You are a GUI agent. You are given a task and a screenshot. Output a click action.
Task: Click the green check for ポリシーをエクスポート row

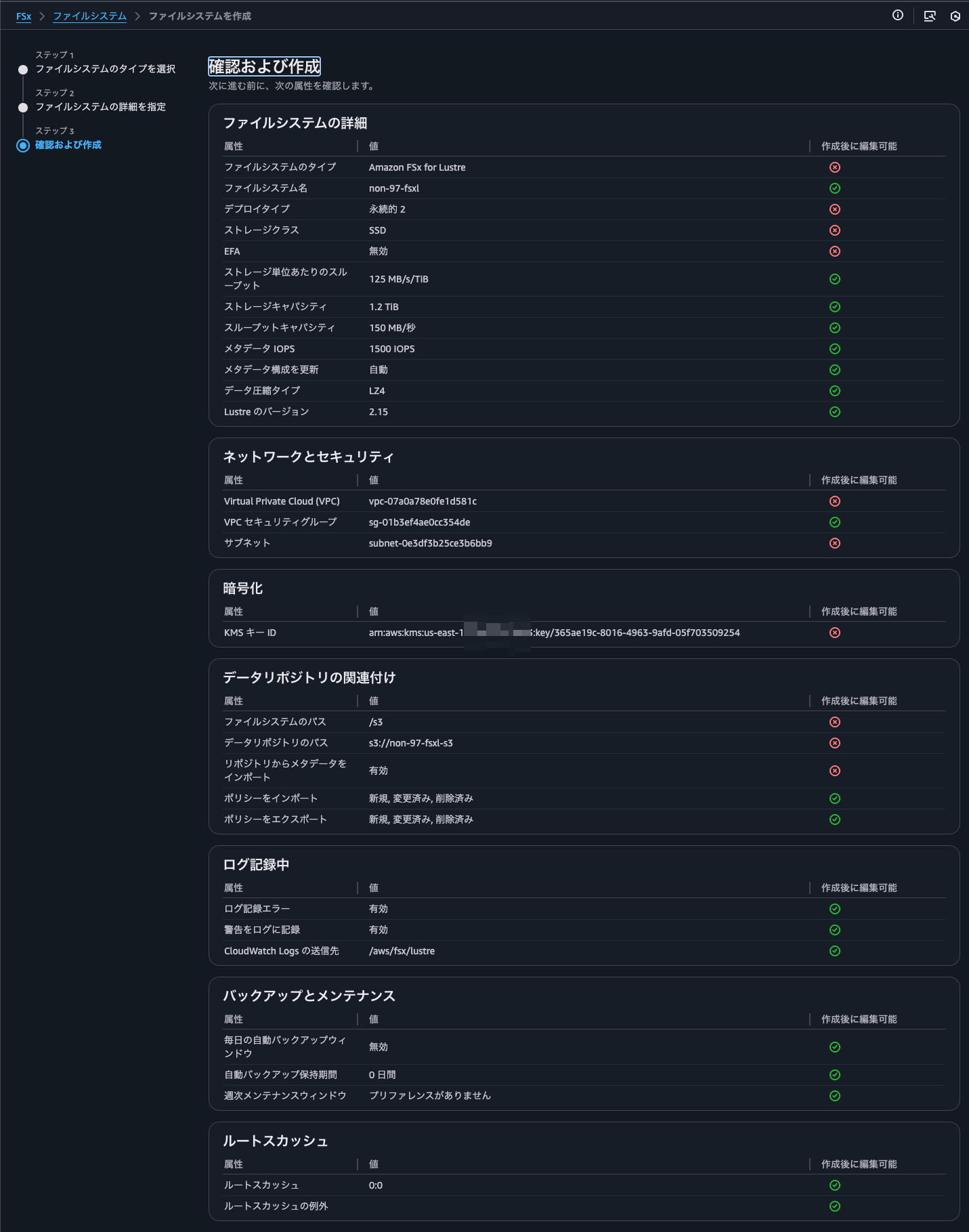[x=835, y=820]
